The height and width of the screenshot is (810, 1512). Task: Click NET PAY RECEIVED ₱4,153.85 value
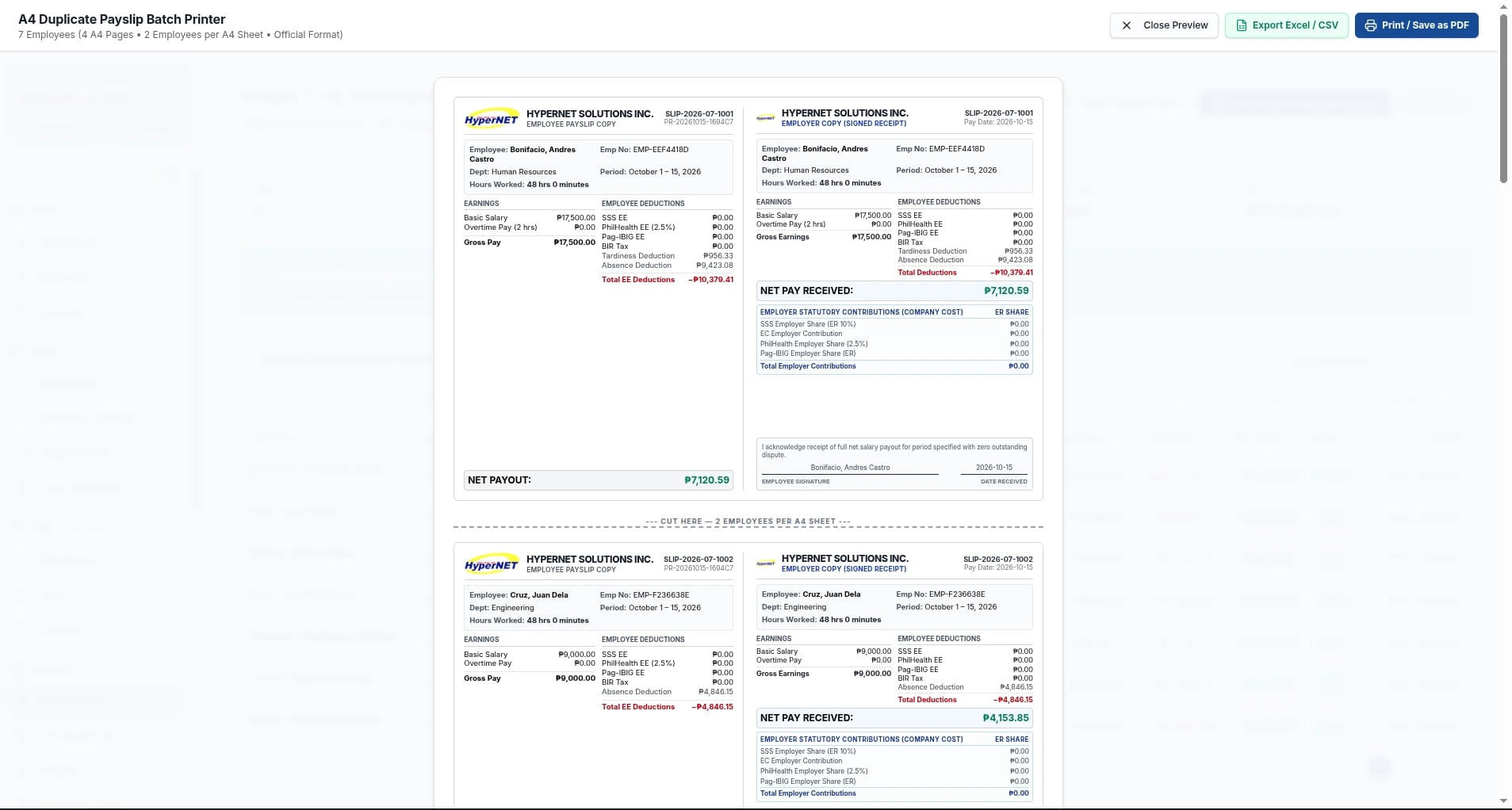(1005, 718)
